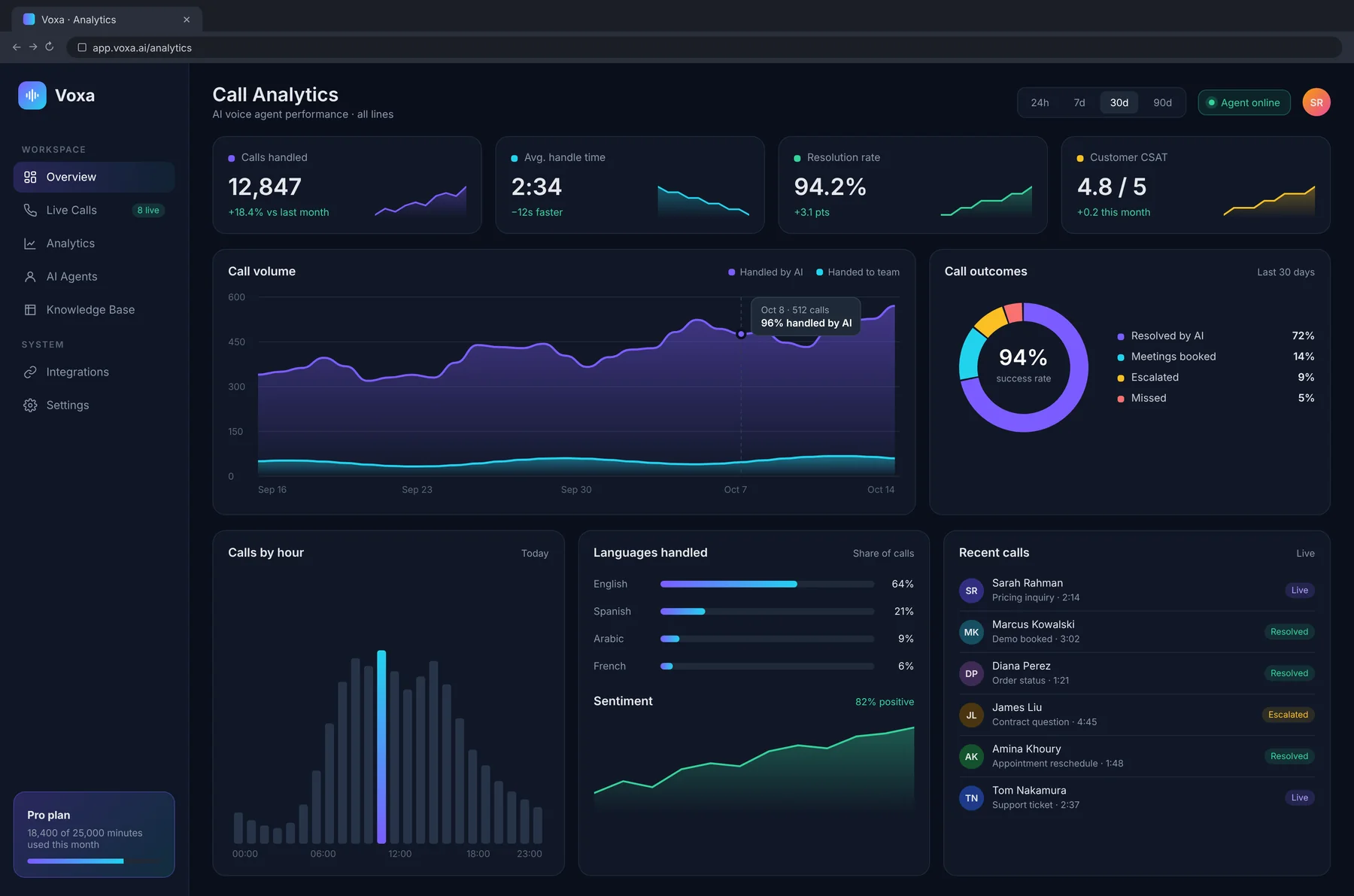Click the Oct 8 marker on call volume chart
The width and height of the screenshot is (1354, 896).
pyautogui.click(x=741, y=334)
